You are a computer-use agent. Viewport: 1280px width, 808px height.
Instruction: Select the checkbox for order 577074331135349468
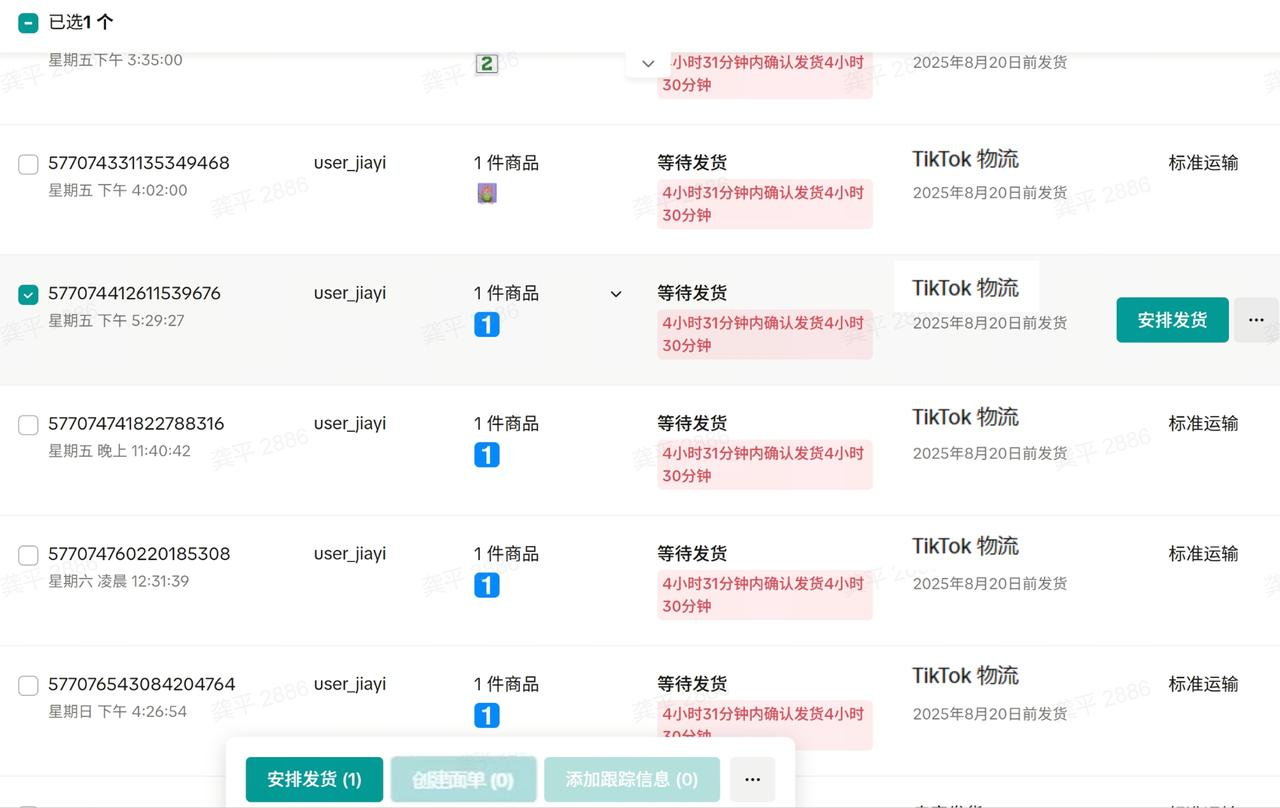point(28,164)
